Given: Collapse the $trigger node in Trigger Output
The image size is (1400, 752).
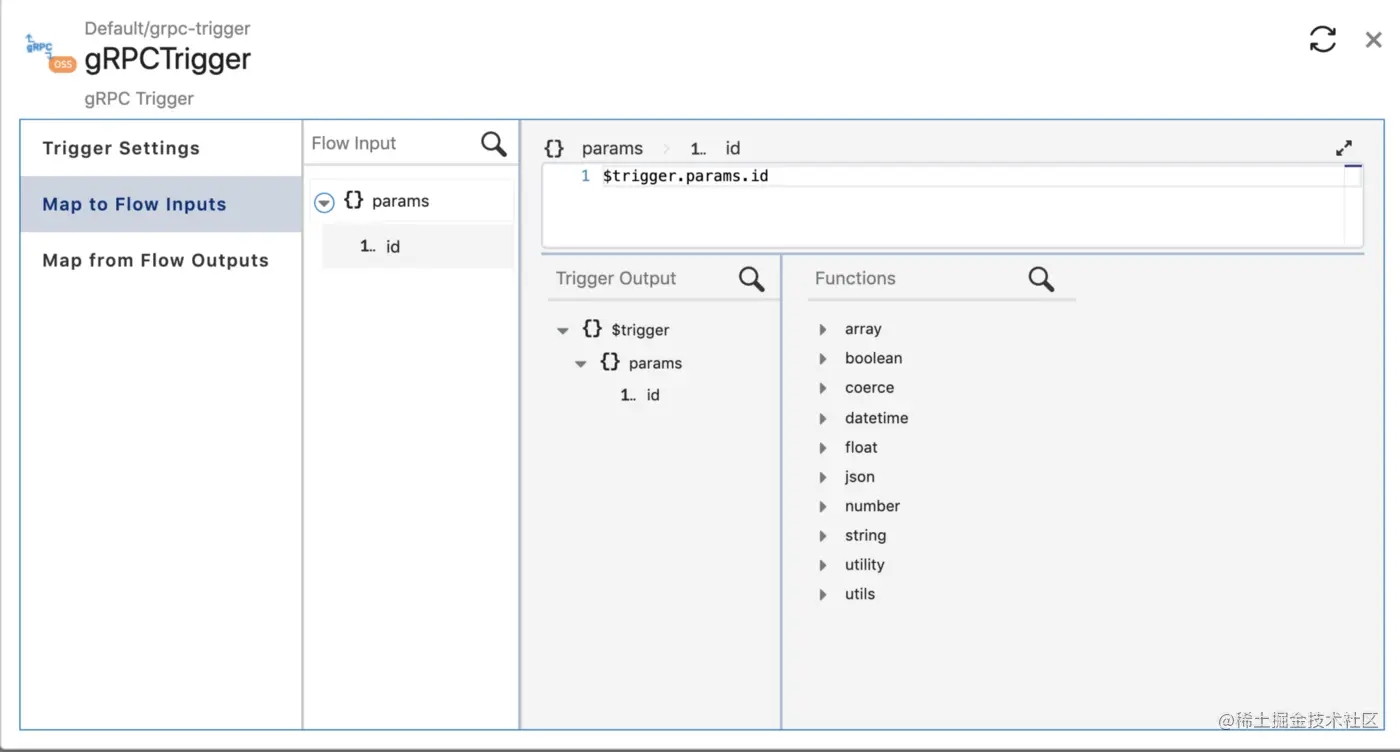Looking at the screenshot, I should 563,330.
